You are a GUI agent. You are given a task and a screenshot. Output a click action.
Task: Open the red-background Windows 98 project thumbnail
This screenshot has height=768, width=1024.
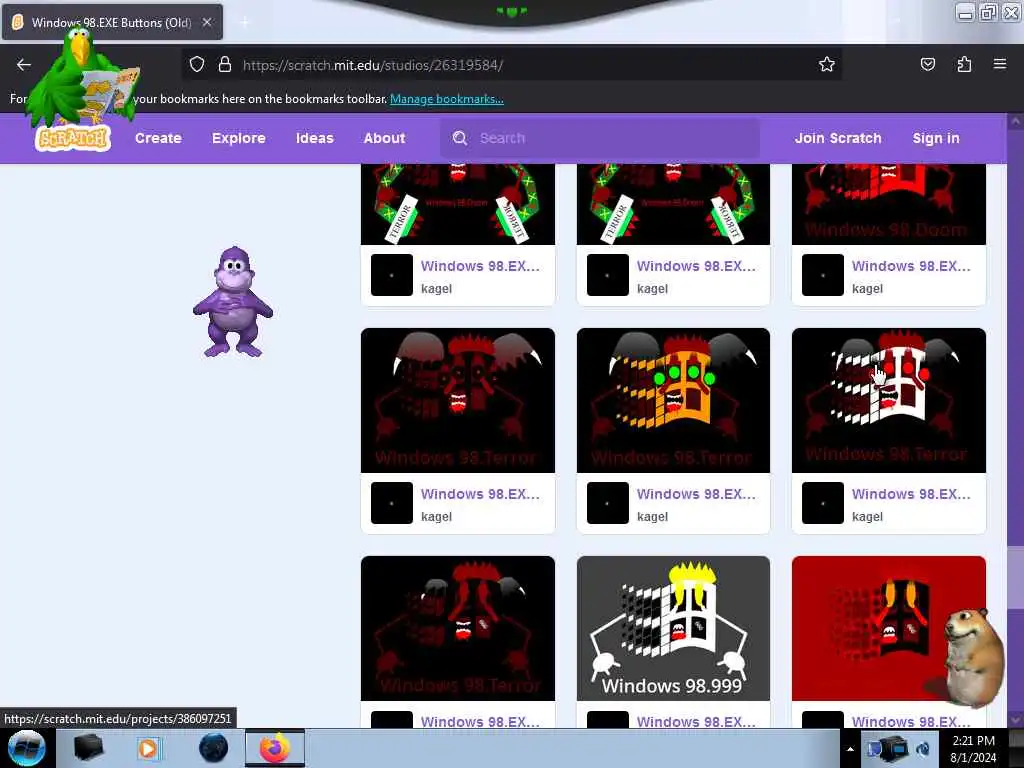coord(889,628)
